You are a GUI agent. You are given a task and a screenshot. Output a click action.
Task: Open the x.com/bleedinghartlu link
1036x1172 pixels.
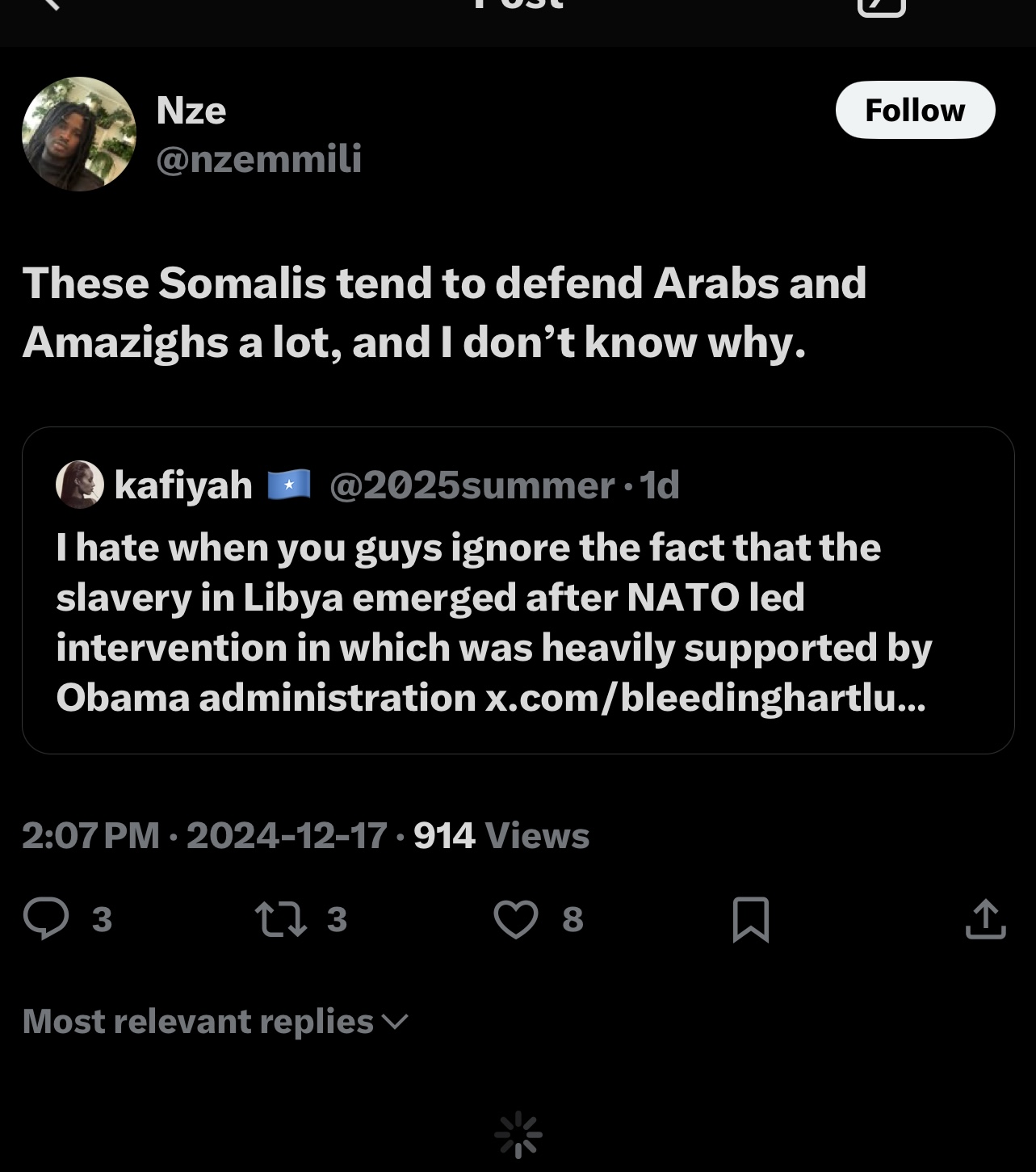point(705,698)
